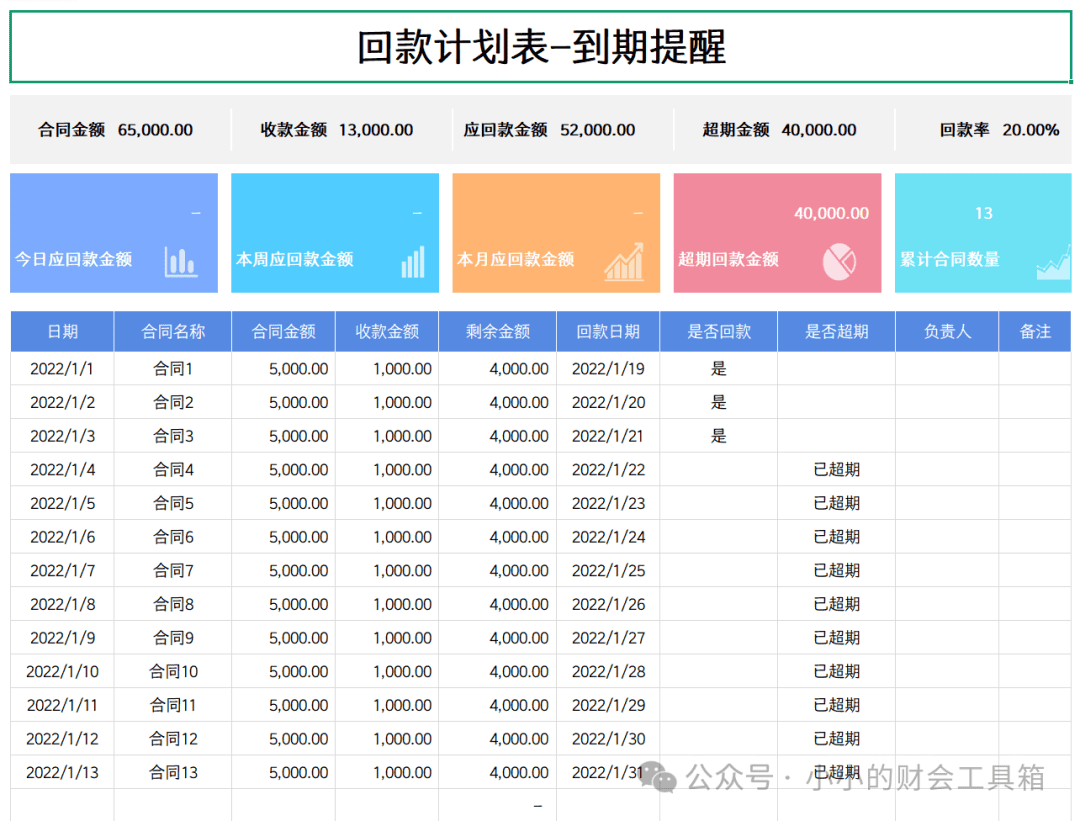Click the growth arrow chart icon on 本月应回款金额 card

click(624, 262)
